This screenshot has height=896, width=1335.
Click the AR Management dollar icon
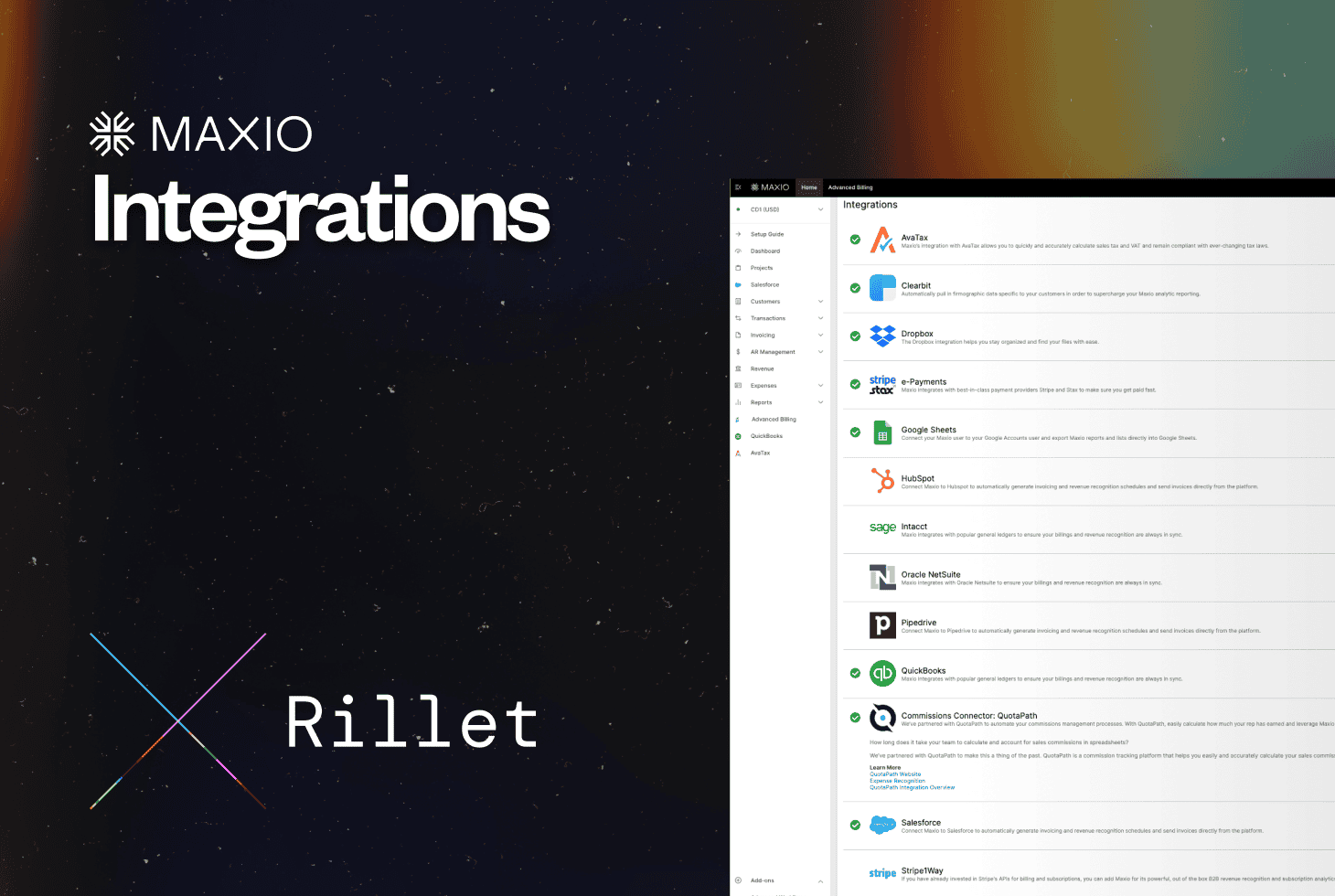point(738,352)
